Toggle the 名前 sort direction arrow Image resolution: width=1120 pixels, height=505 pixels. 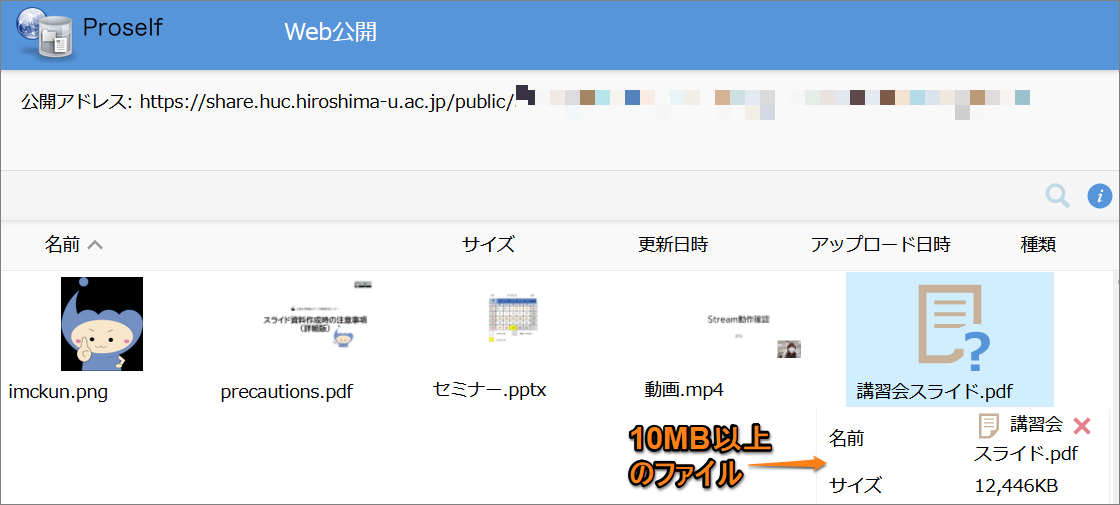tap(95, 244)
